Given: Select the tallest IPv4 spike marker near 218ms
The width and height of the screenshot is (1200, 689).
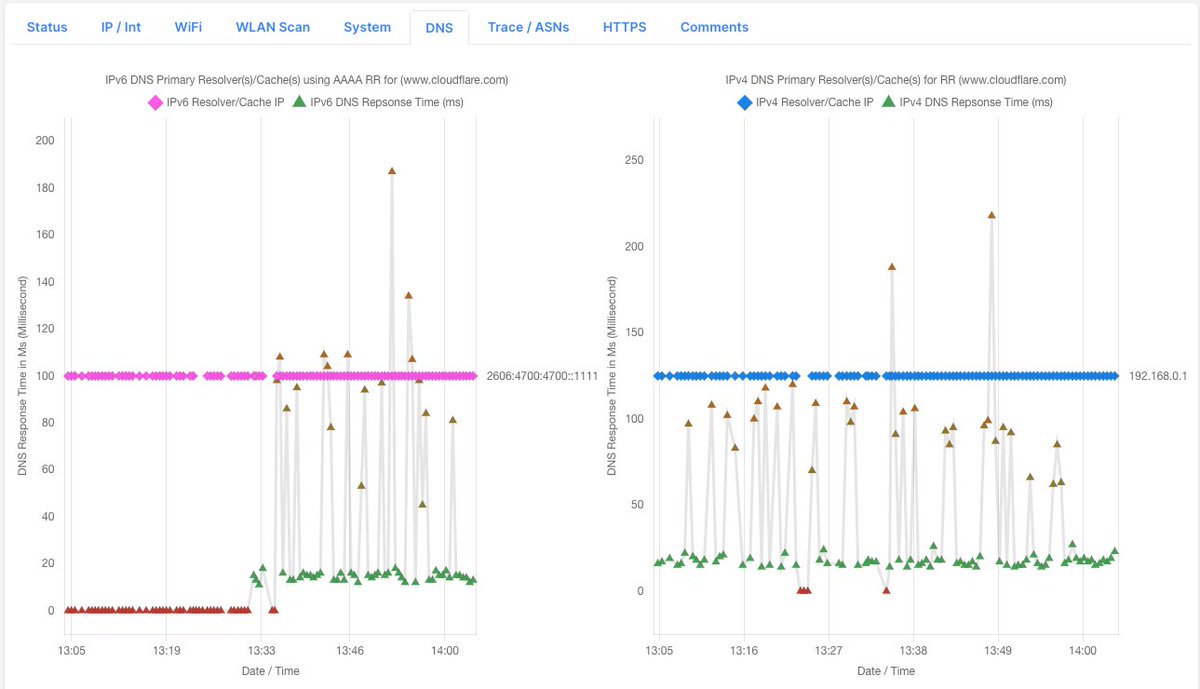Looking at the screenshot, I should point(990,213).
